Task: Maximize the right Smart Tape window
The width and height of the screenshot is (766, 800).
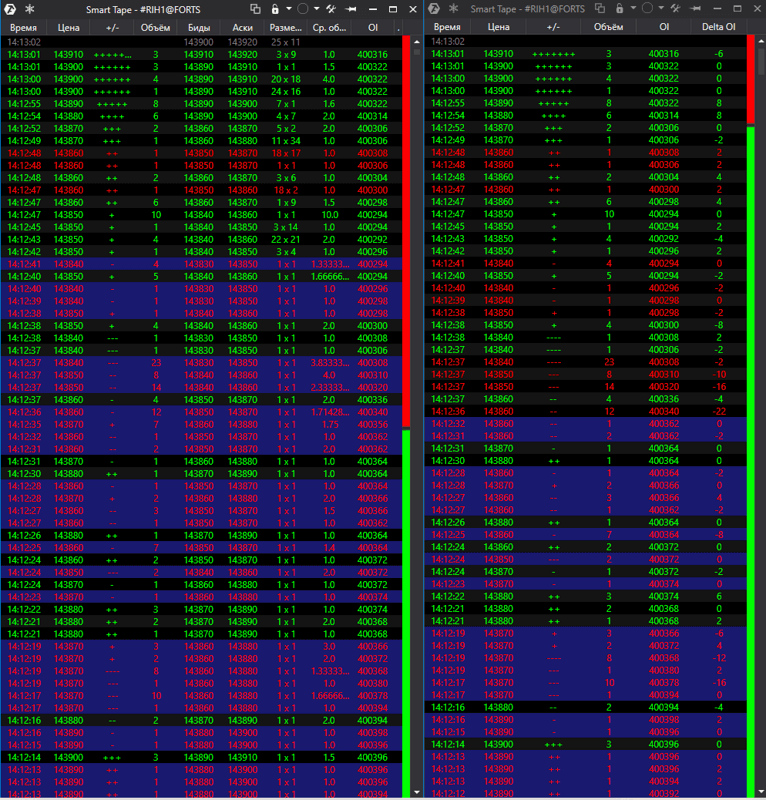Action: pos(737,9)
